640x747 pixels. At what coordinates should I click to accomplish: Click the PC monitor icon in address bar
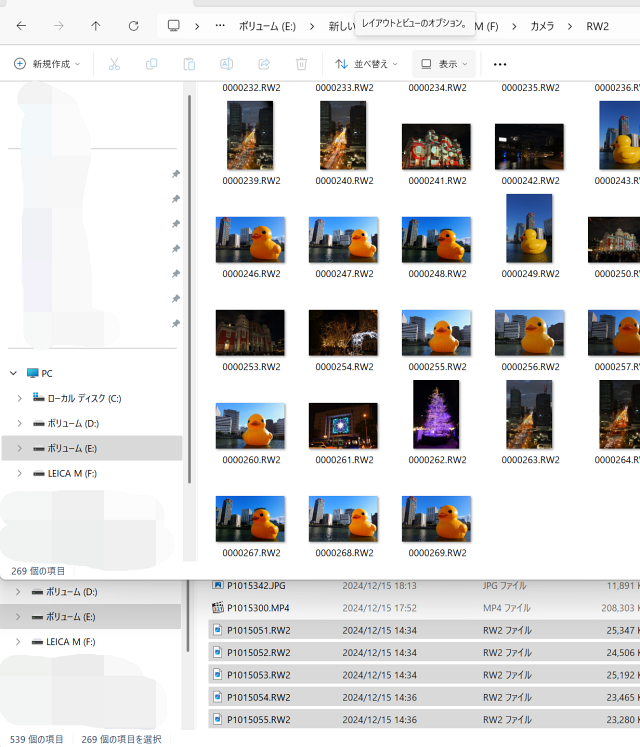[x=173, y=26]
